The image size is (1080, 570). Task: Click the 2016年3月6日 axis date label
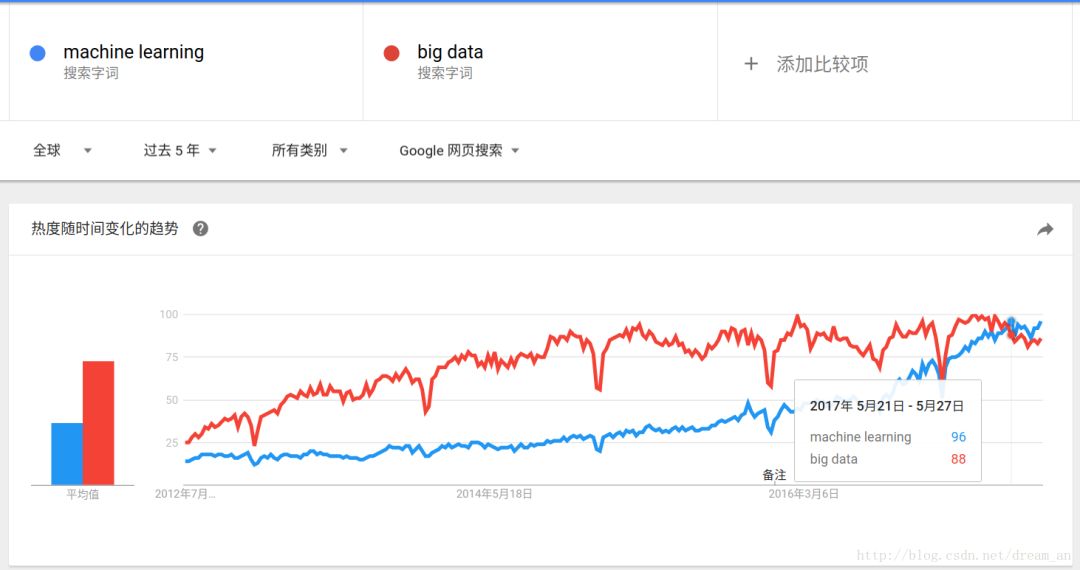[x=803, y=494]
